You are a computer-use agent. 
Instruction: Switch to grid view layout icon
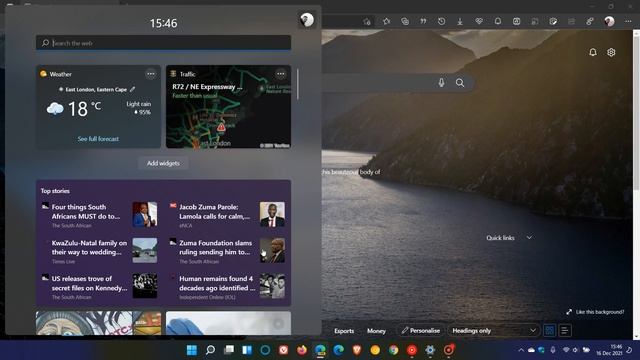point(549,330)
